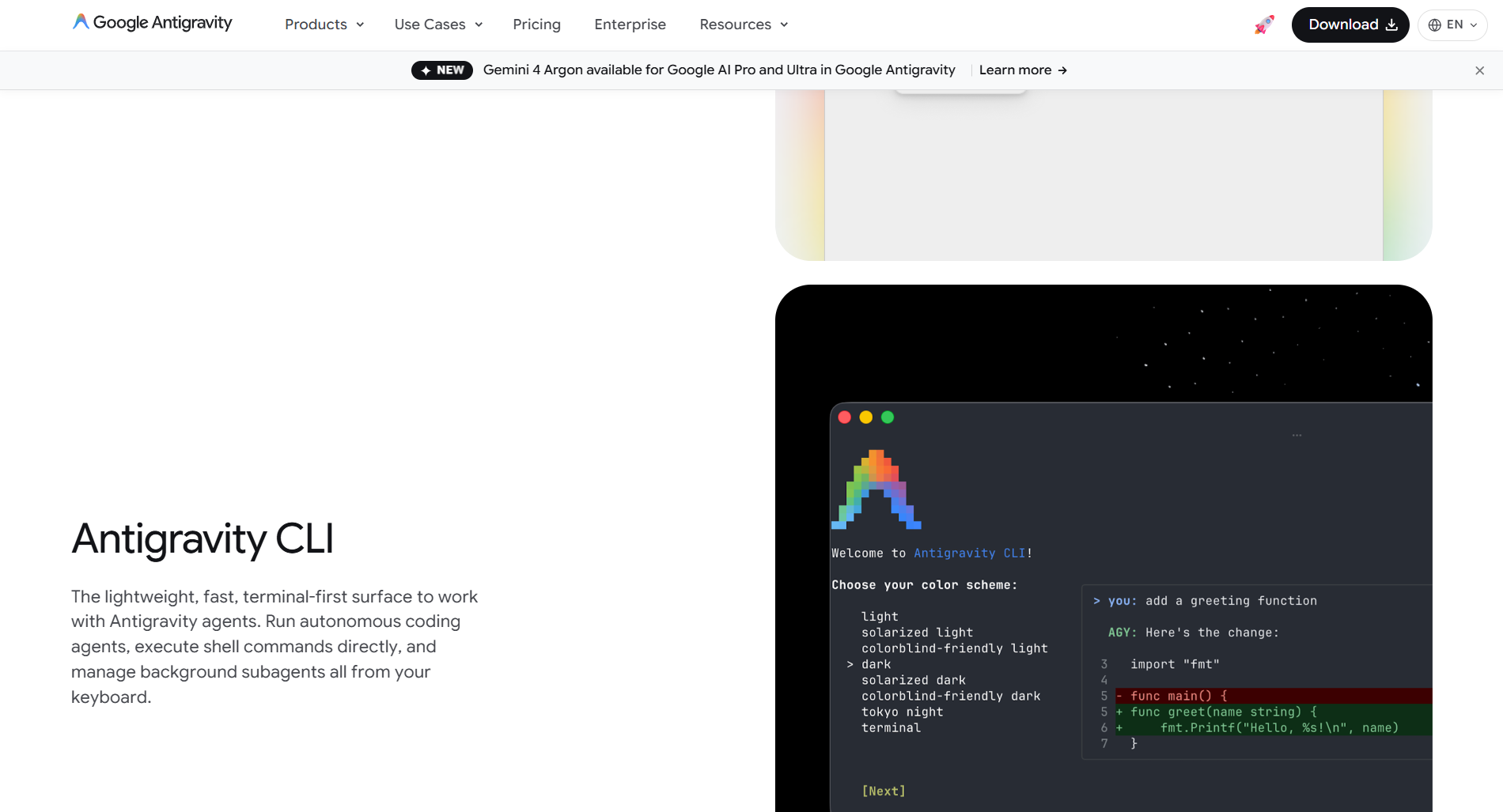Click the Antigravity CLI heading

coord(203,539)
